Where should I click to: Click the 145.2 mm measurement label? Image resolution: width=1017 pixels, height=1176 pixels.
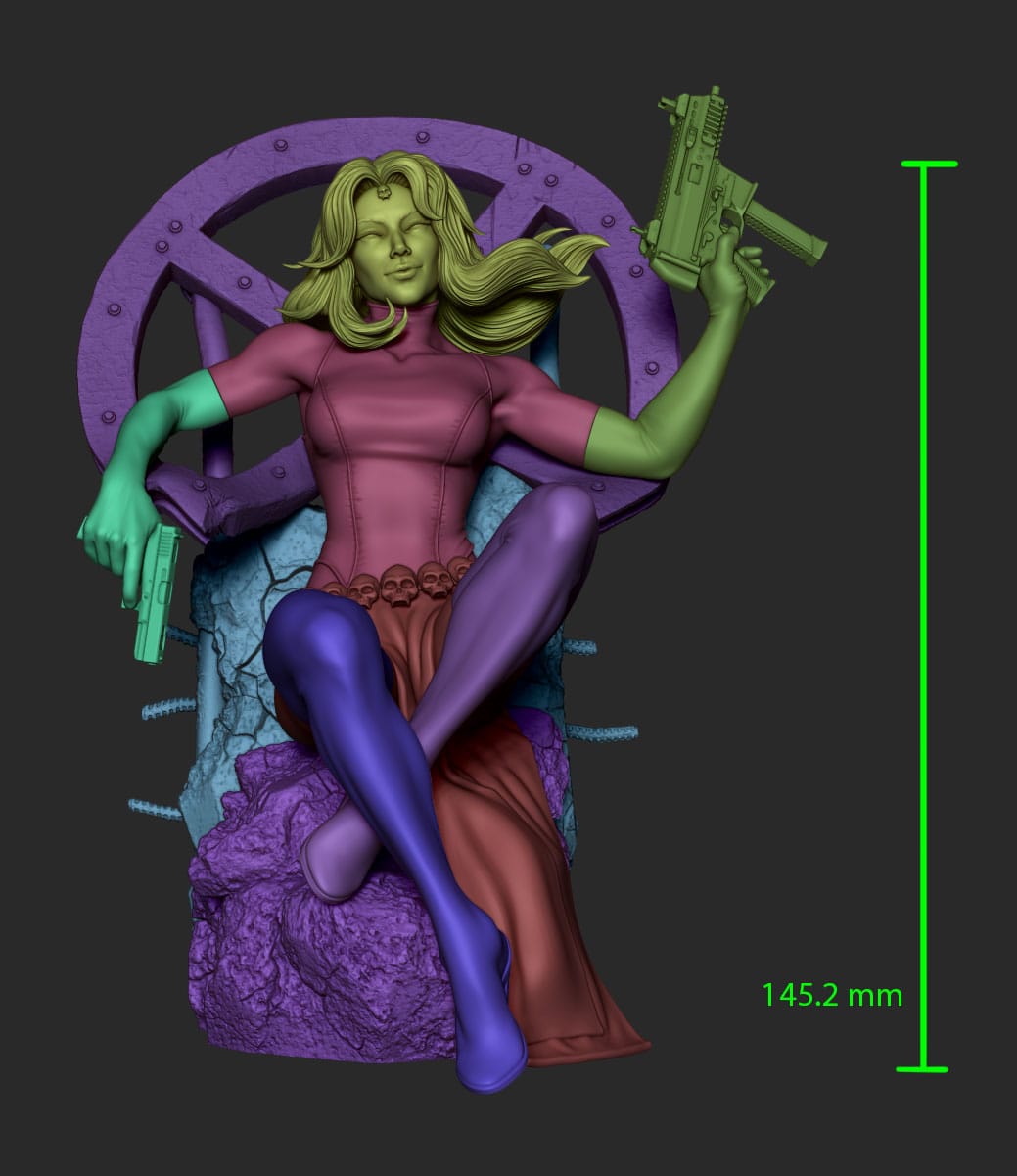click(x=831, y=995)
